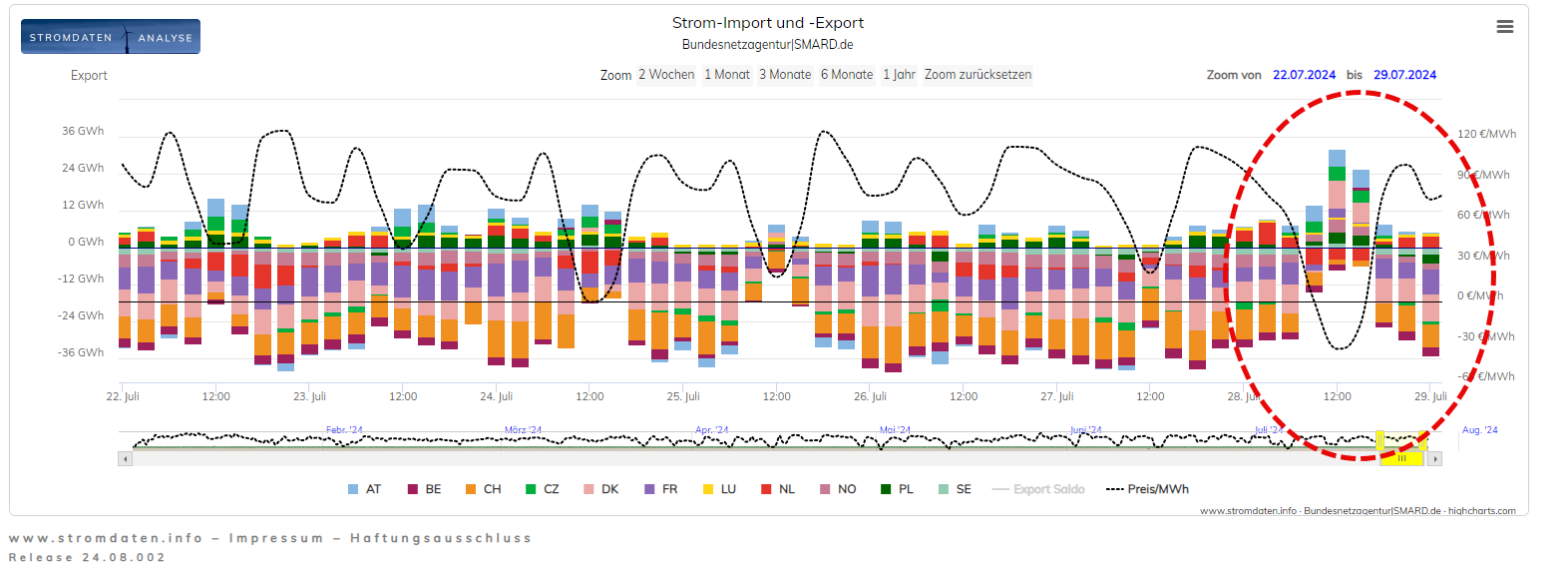Open the Impressum link

pos(276,538)
